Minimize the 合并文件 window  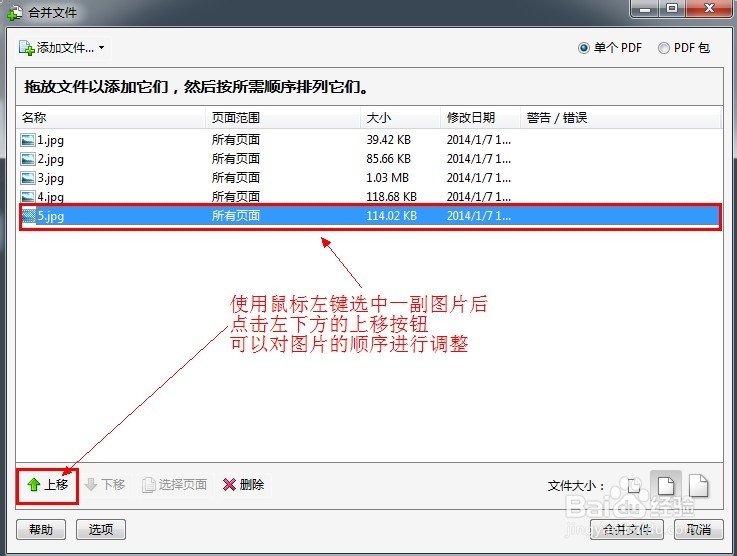pyautogui.click(x=645, y=8)
